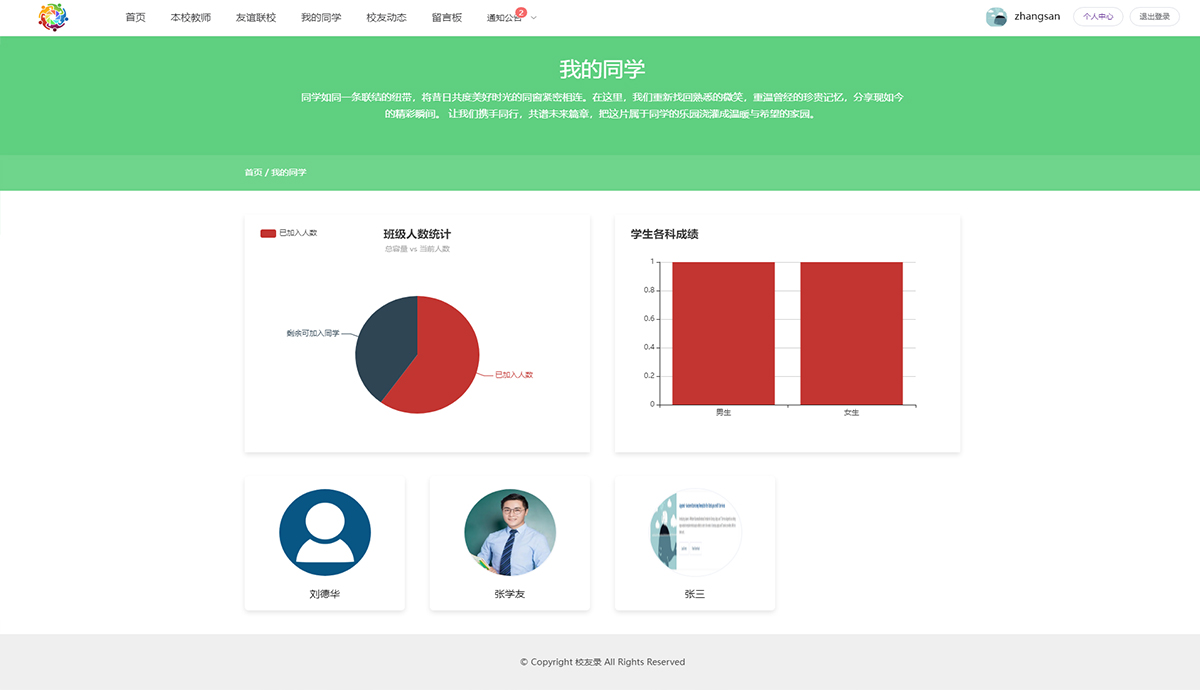Select 我的同学 in the navigation bar
Viewport: 1200px width, 690px height.
321,18
